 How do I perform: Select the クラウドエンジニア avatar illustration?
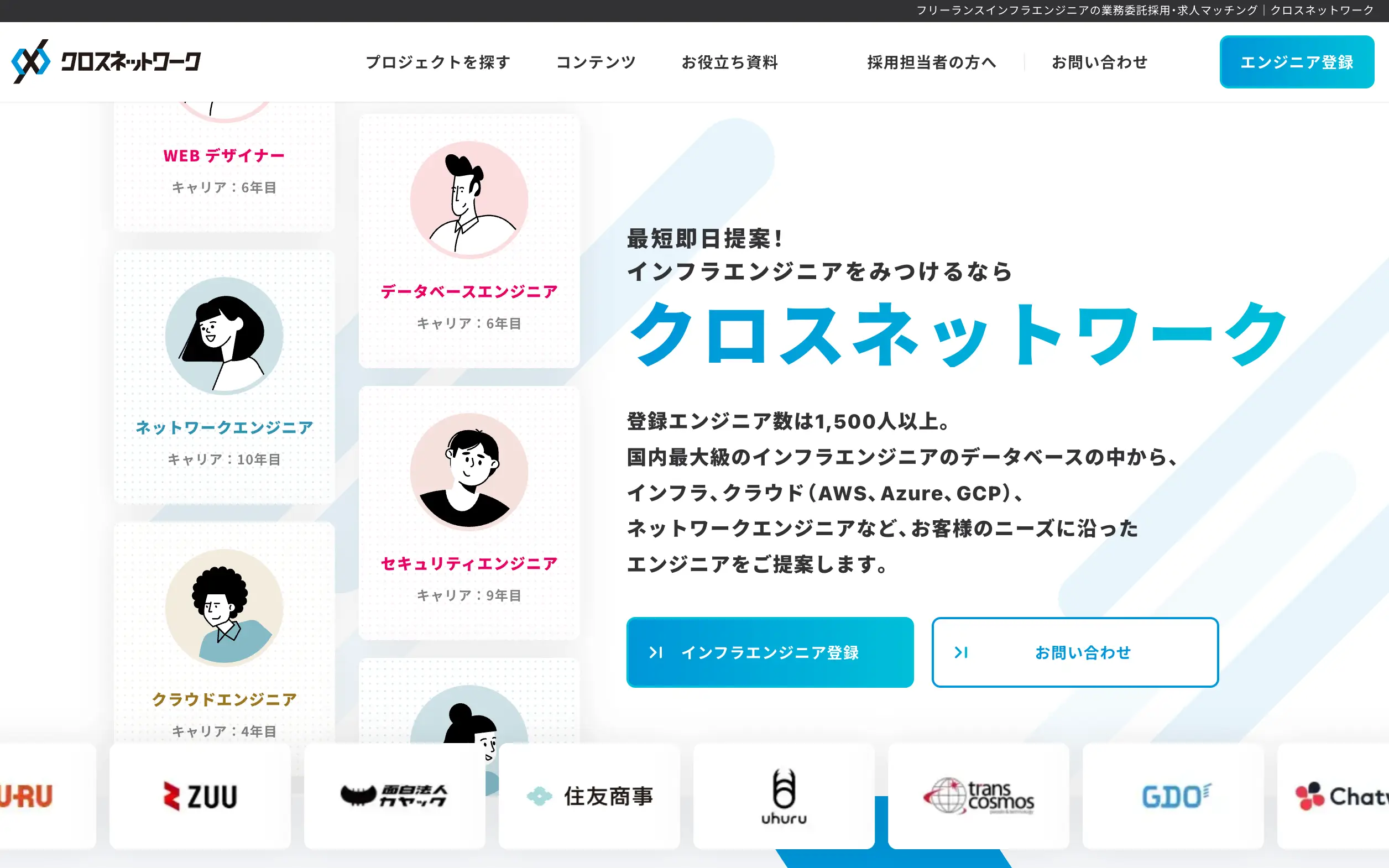coord(224,608)
